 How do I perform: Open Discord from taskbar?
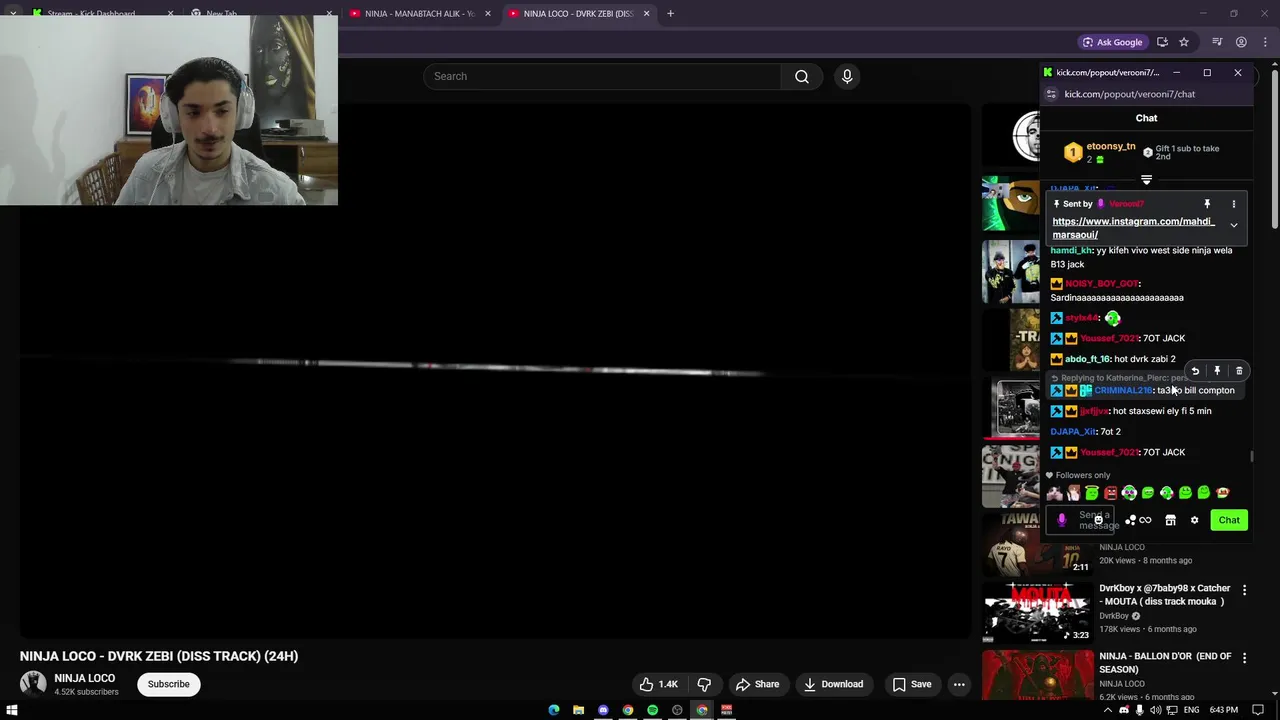(x=603, y=710)
